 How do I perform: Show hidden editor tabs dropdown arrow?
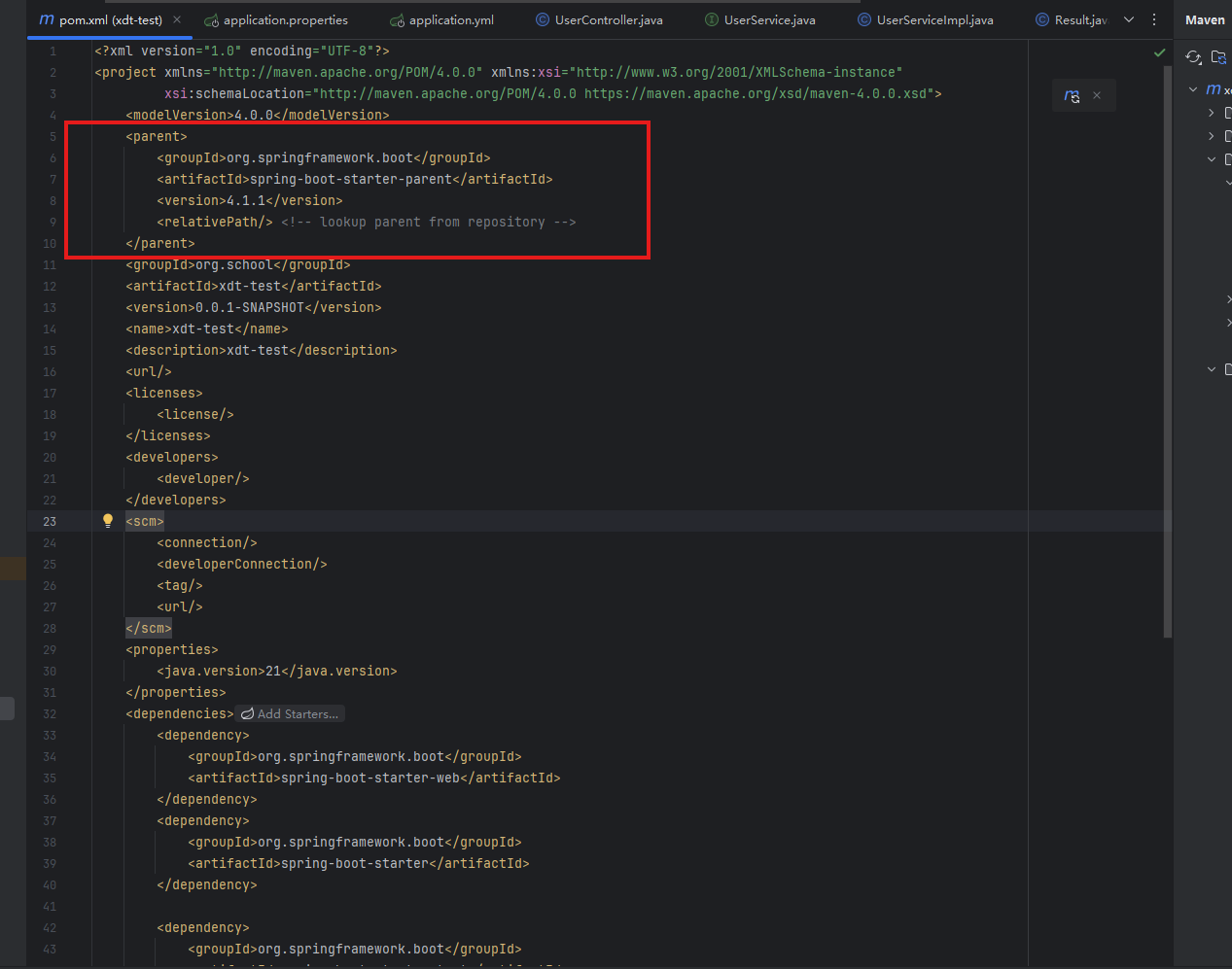[1129, 19]
